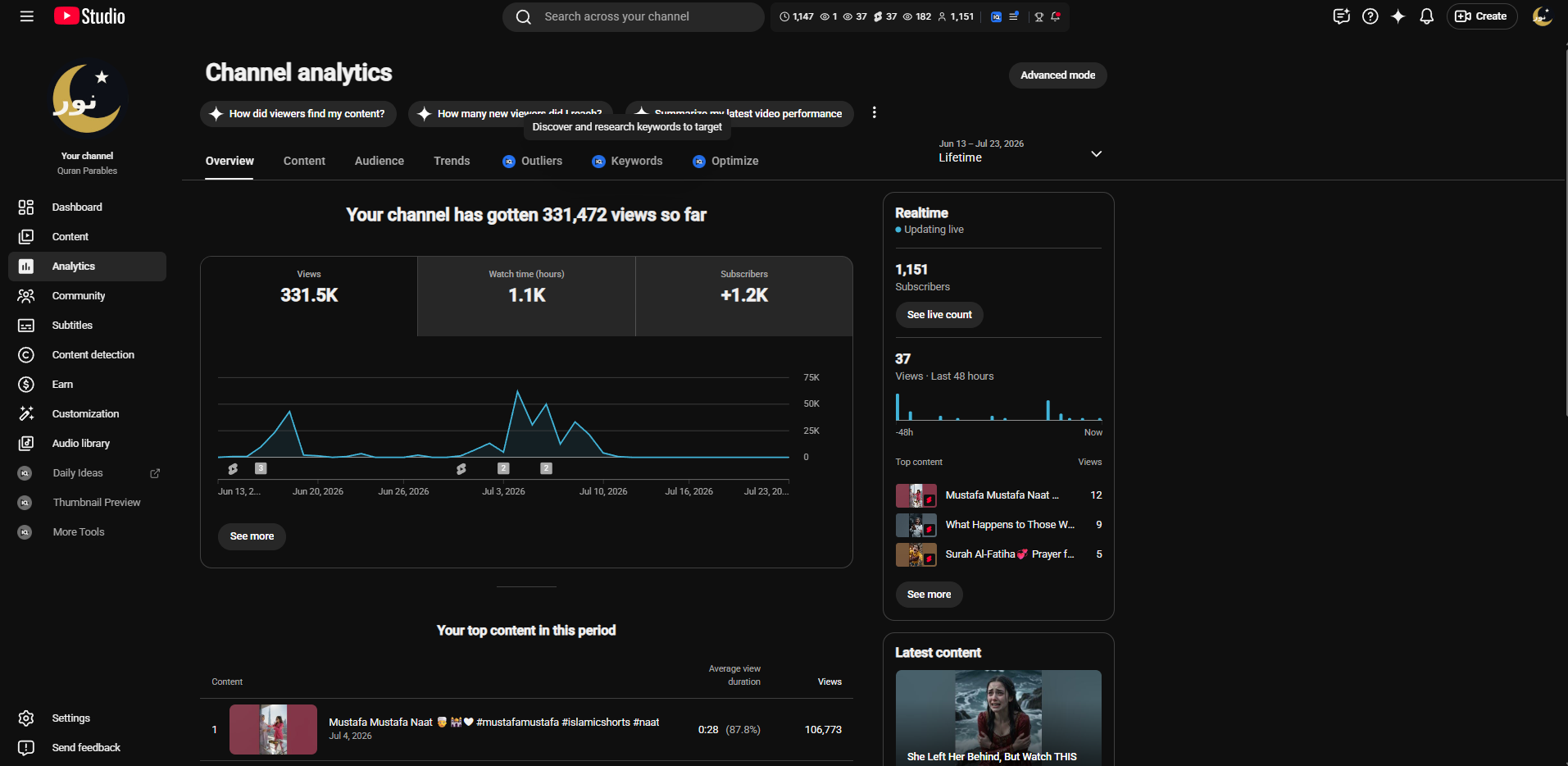Click the chart marker labeled 3

[261, 468]
